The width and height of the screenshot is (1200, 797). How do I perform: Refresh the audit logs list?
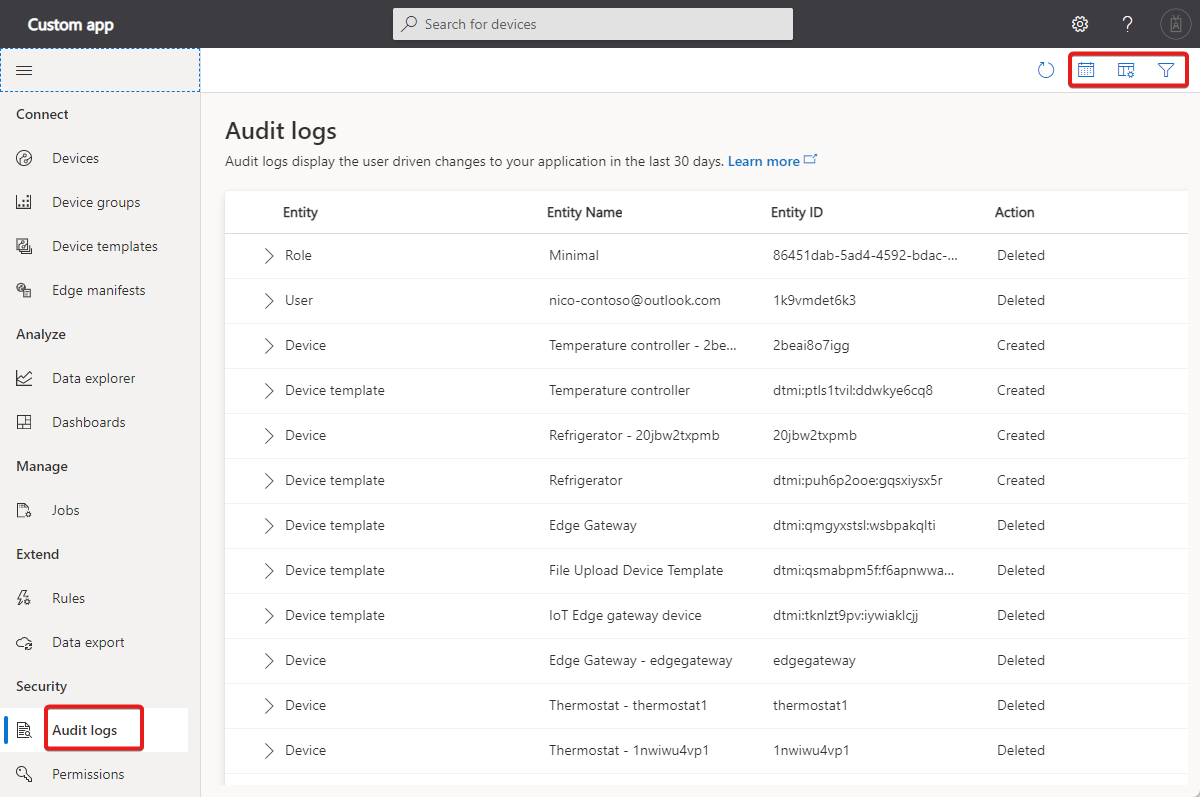[1046, 70]
